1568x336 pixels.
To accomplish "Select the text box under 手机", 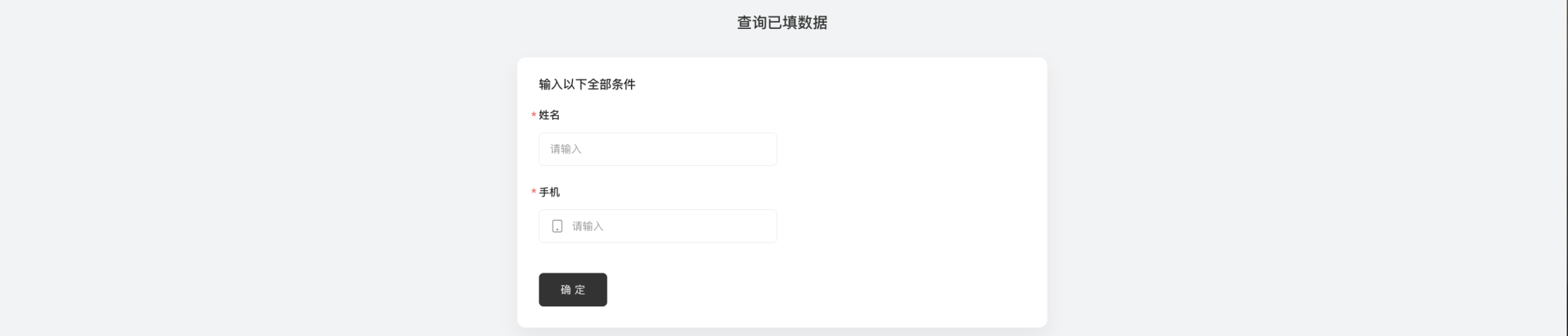I will [x=658, y=226].
